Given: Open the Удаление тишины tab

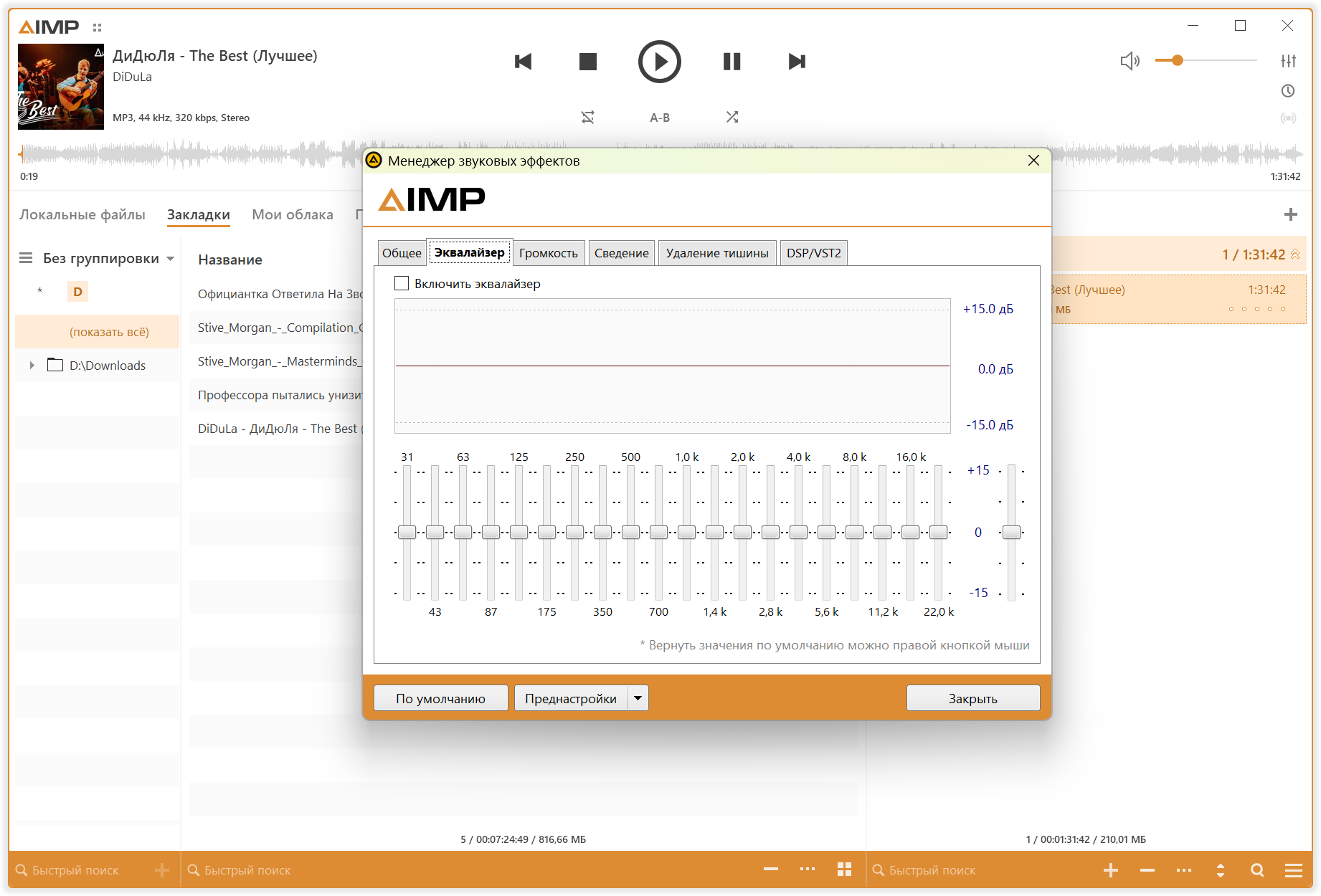Looking at the screenshot, I should click(717, 253).
